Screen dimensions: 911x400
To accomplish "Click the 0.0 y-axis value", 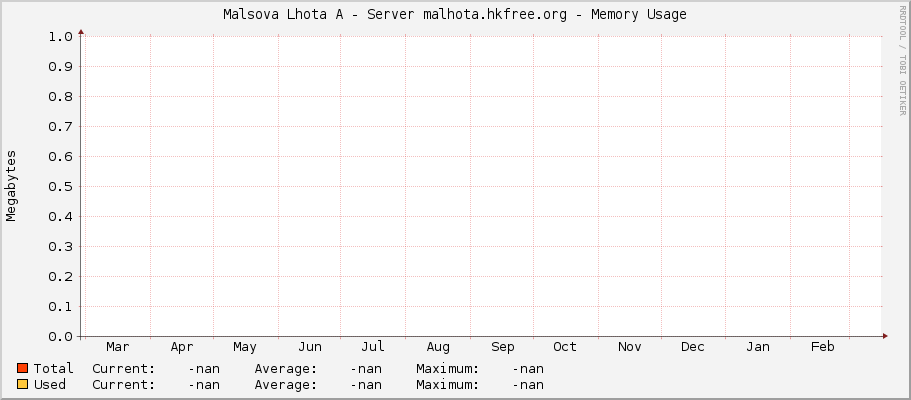I will coord(60,337).
